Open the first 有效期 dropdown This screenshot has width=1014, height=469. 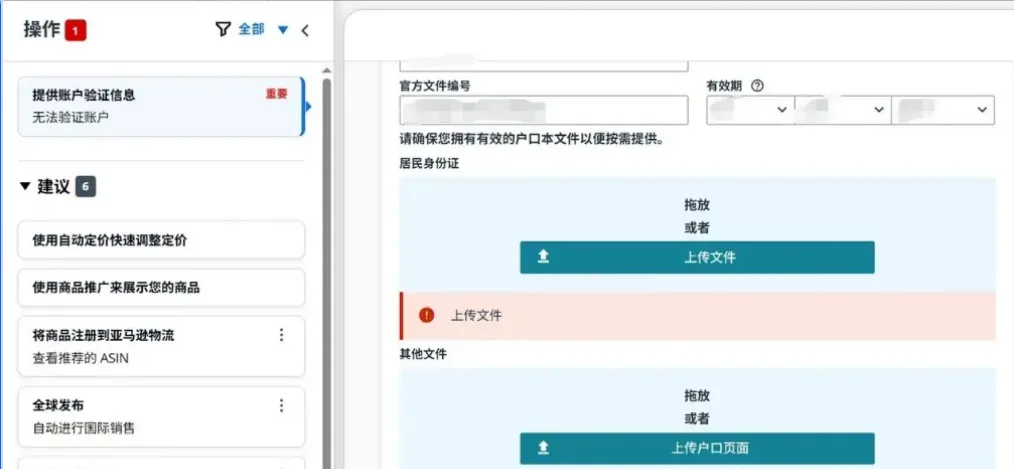pos(750,110)
